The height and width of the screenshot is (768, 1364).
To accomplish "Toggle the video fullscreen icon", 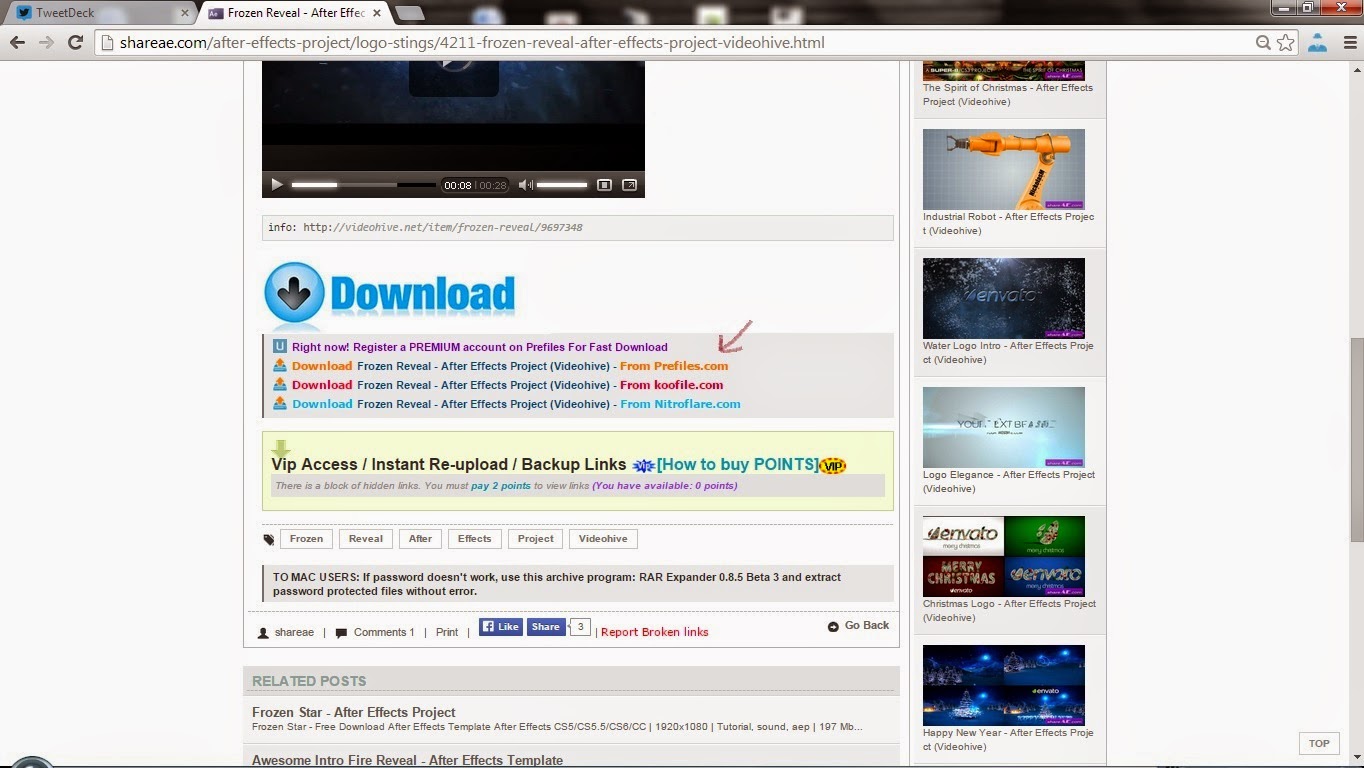I will pos(604,185).
